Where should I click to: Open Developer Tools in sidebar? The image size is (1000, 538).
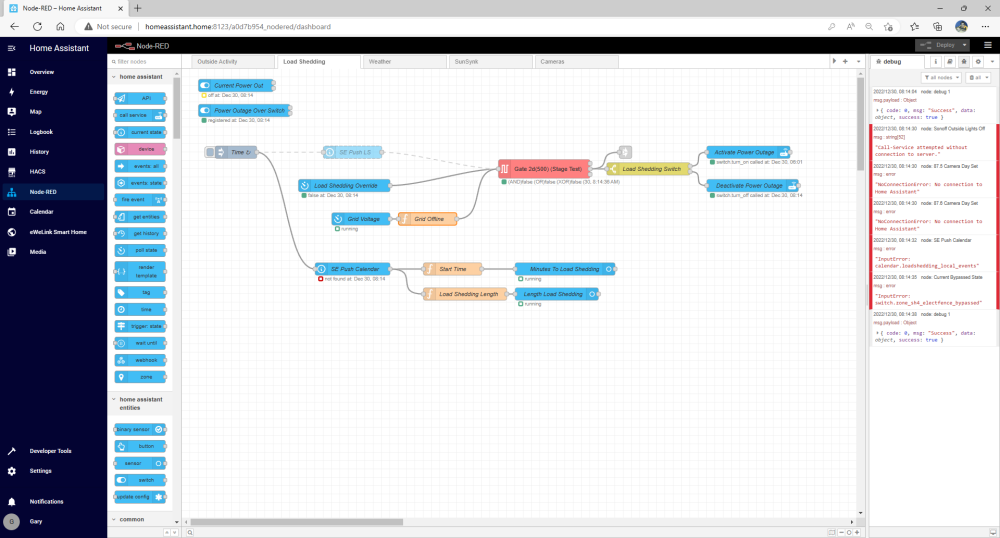[52, 451]
